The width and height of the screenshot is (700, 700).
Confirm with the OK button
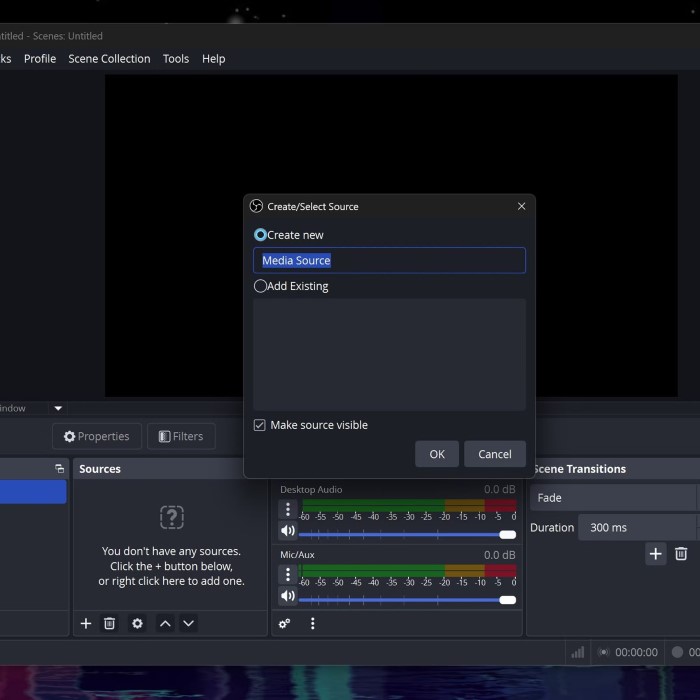tap(437, 454)
